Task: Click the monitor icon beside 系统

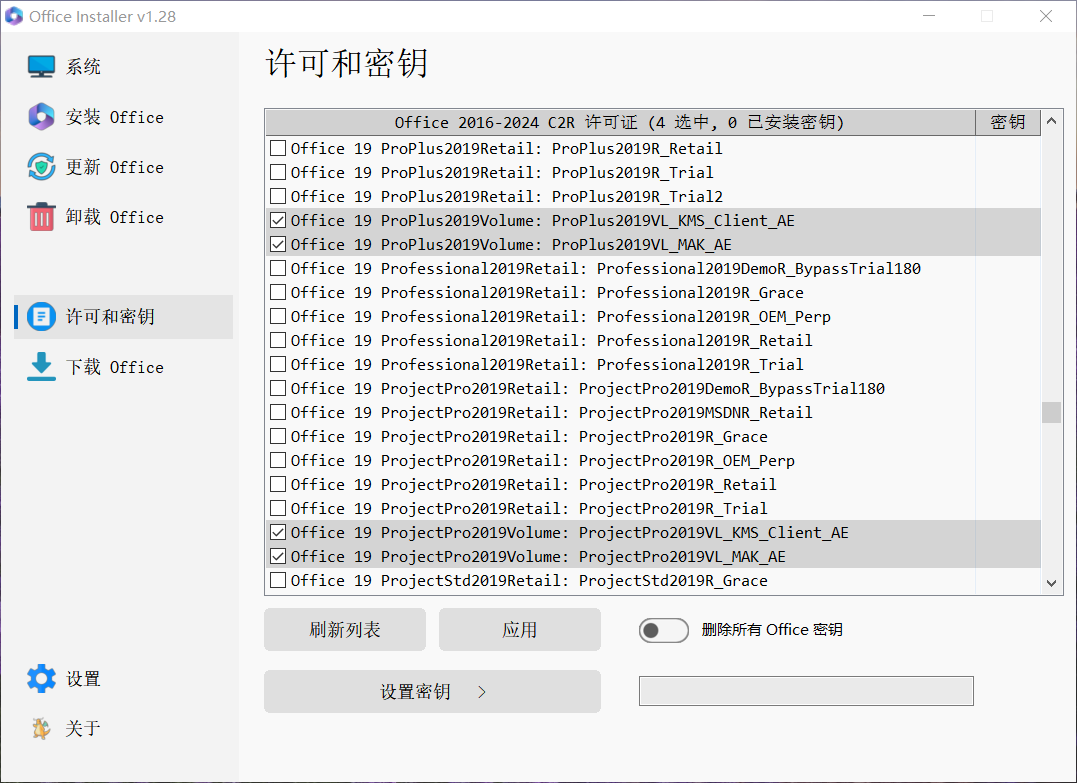Action: (41, 67)
